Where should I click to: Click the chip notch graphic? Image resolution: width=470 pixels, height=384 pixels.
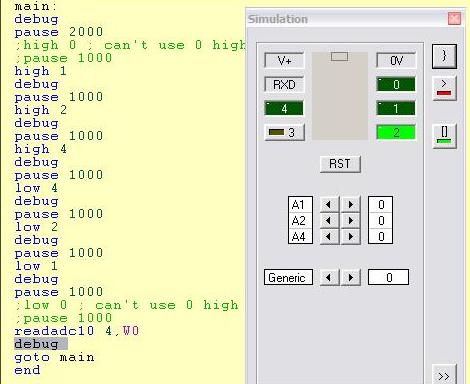pos(339,57)
